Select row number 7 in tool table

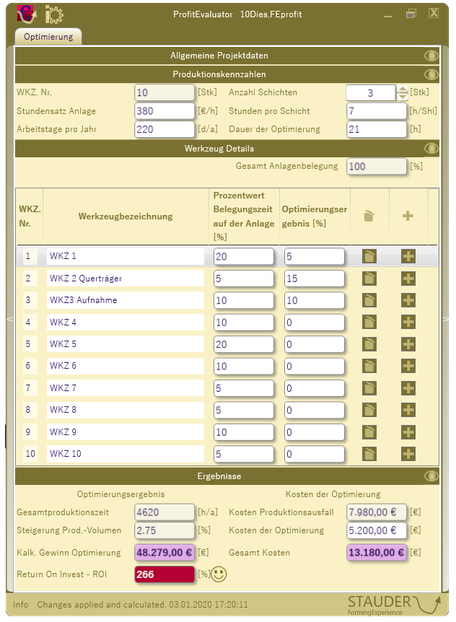(x=28, y=388)
